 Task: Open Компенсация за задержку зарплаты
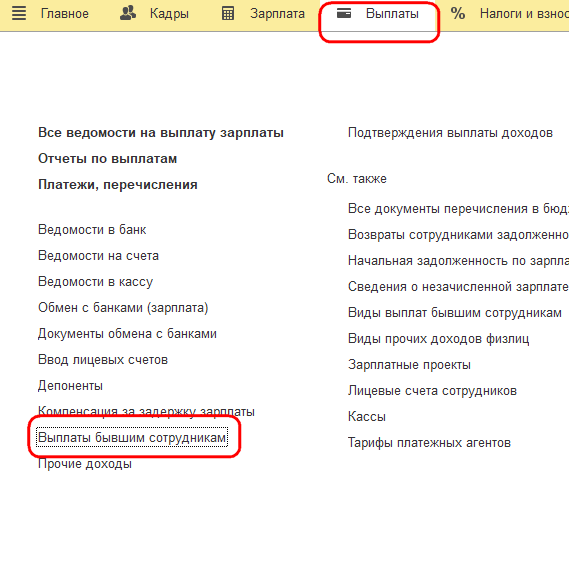(x=146, y=411)
